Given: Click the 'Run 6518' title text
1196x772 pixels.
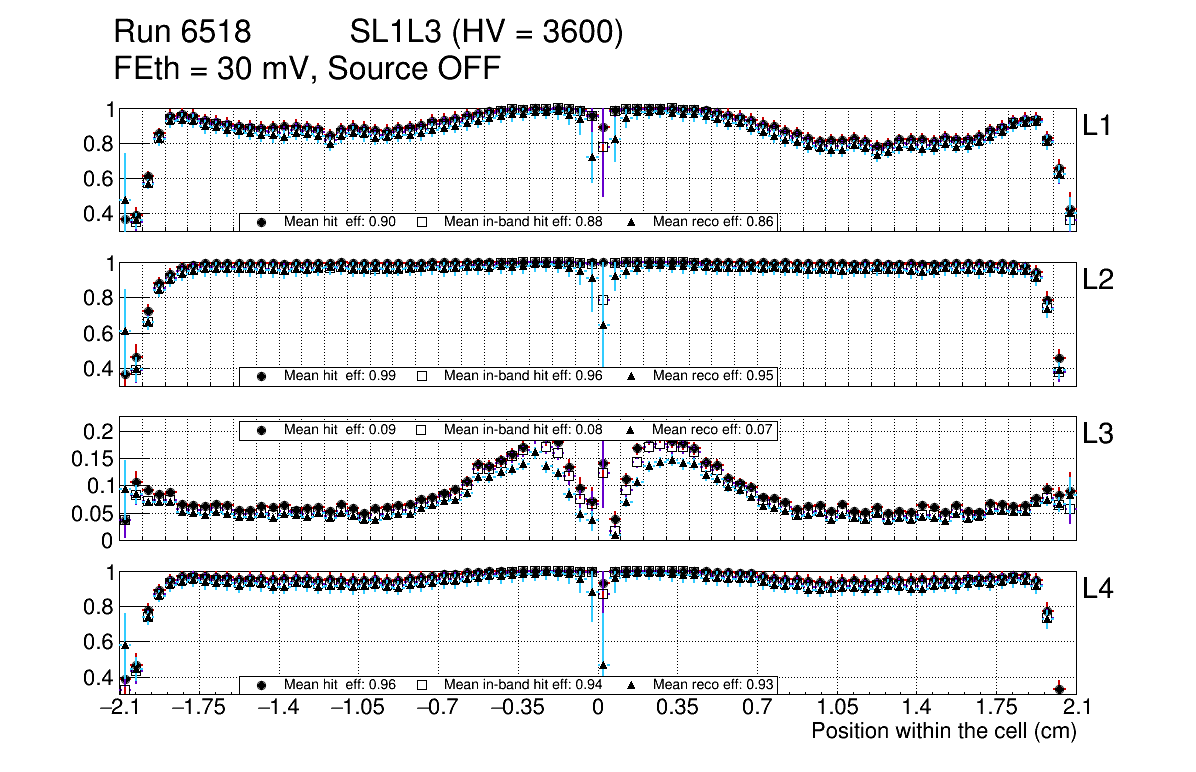Looking at the screenshot, I should point(181,34).
